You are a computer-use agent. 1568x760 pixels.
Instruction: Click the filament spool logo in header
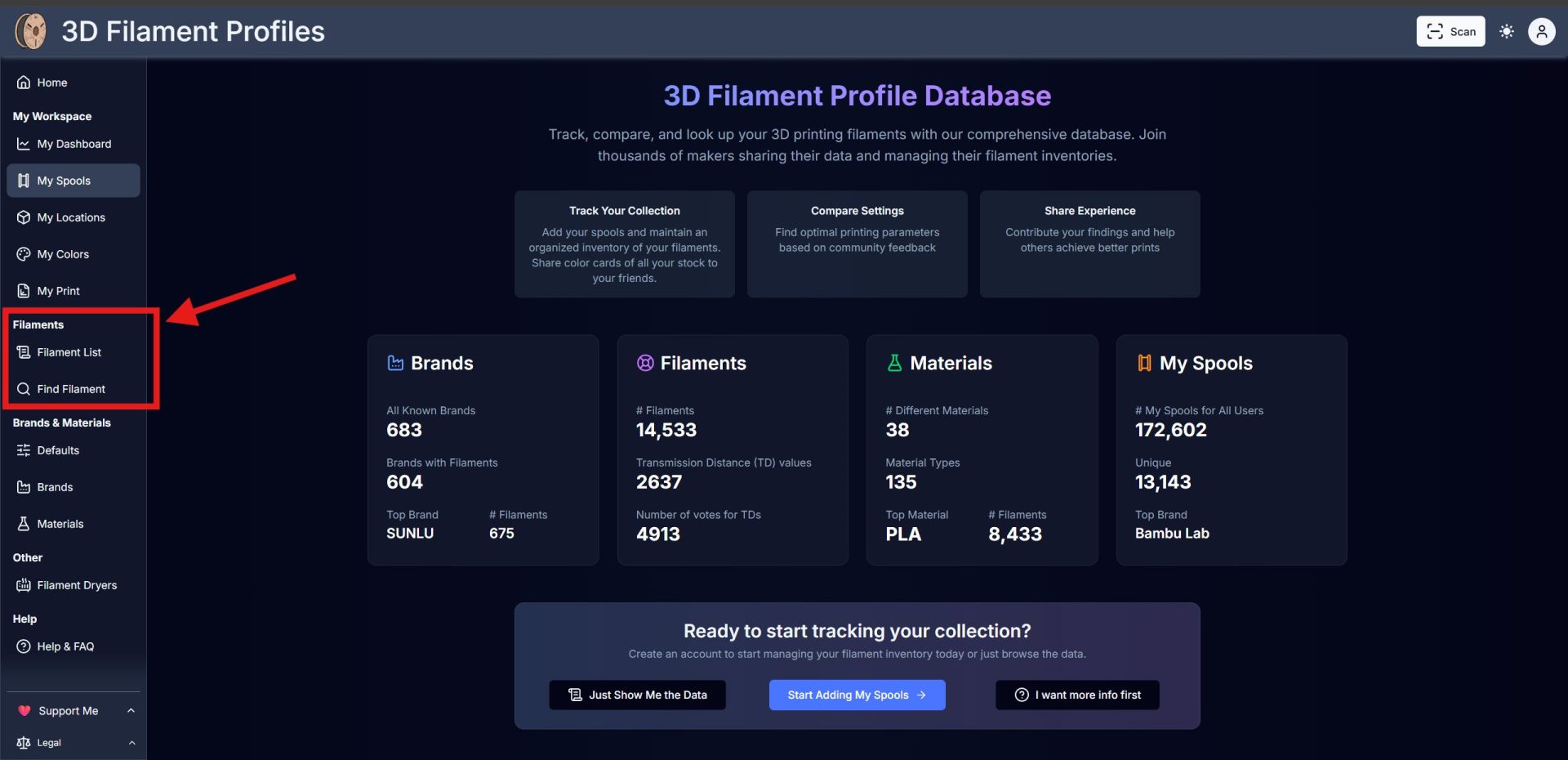(x=31, y=32)
